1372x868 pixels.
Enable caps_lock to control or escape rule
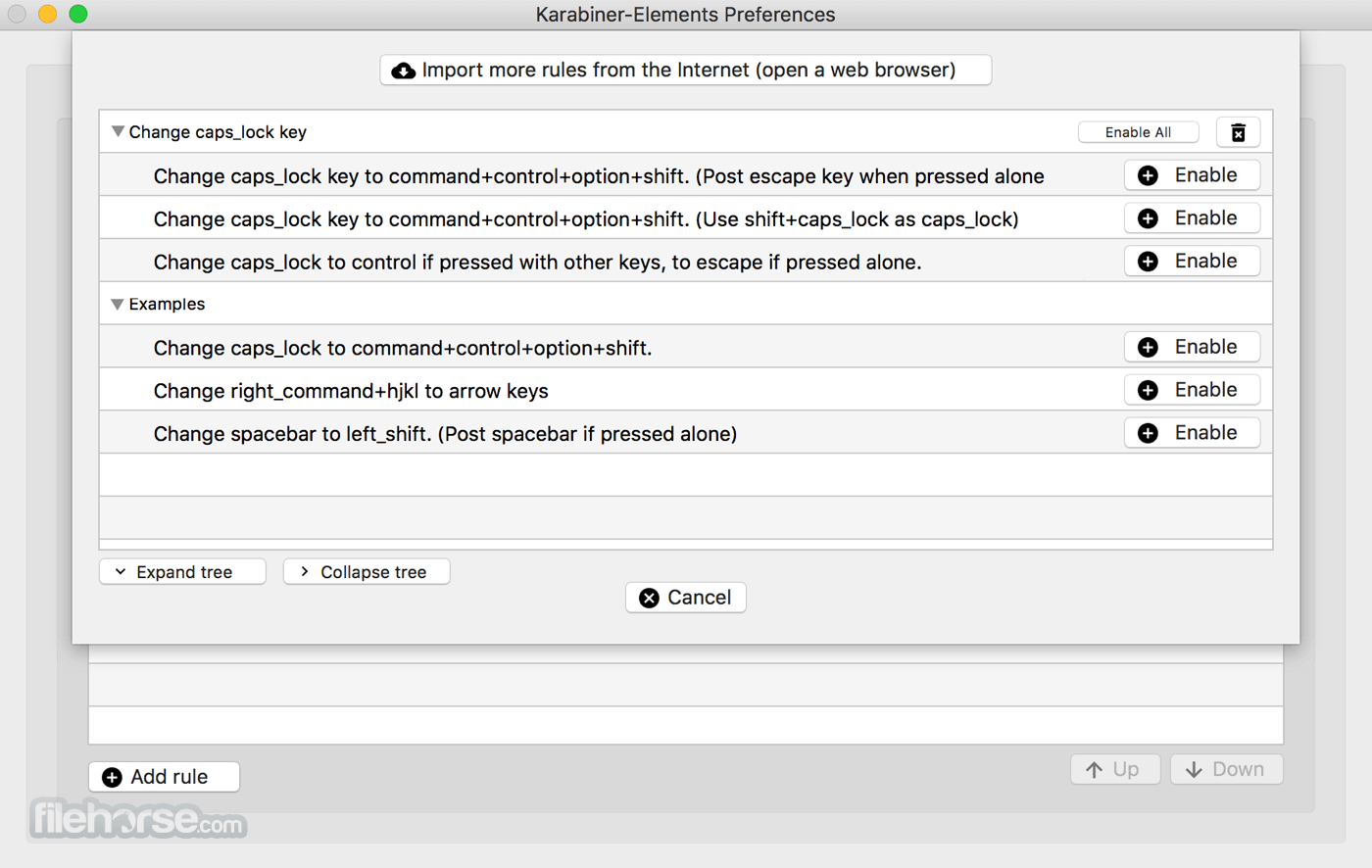1192,262
